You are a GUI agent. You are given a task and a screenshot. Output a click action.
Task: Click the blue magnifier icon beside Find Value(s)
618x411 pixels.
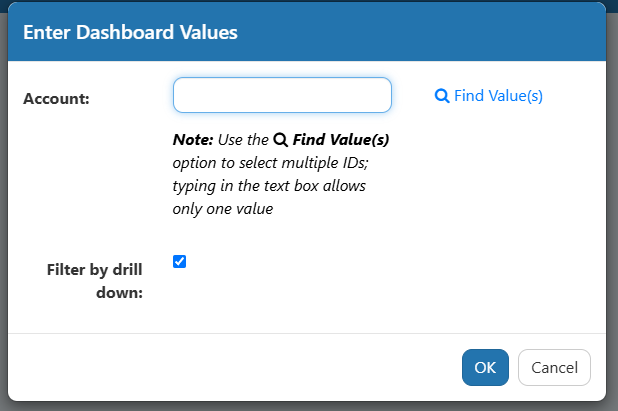(442, 96)
